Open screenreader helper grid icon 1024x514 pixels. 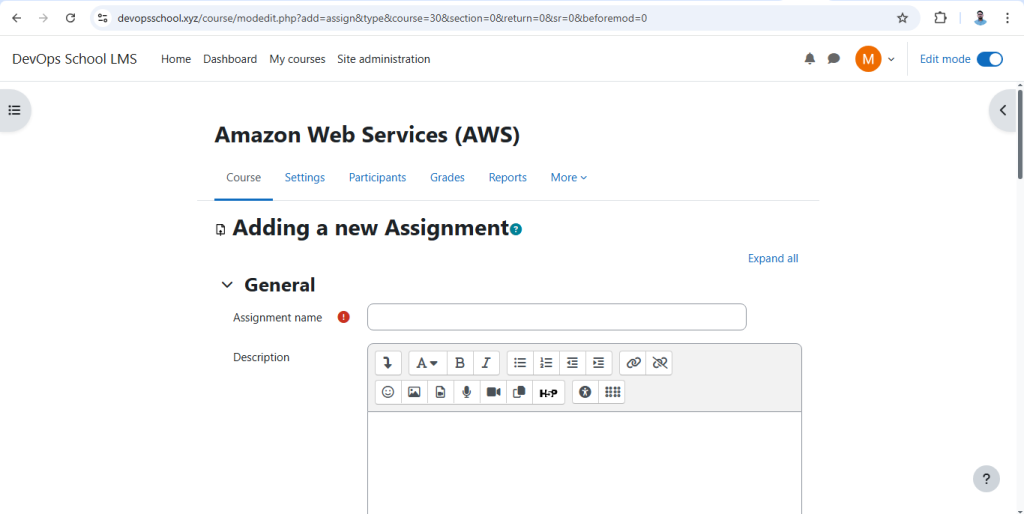(x=611, y=392)
